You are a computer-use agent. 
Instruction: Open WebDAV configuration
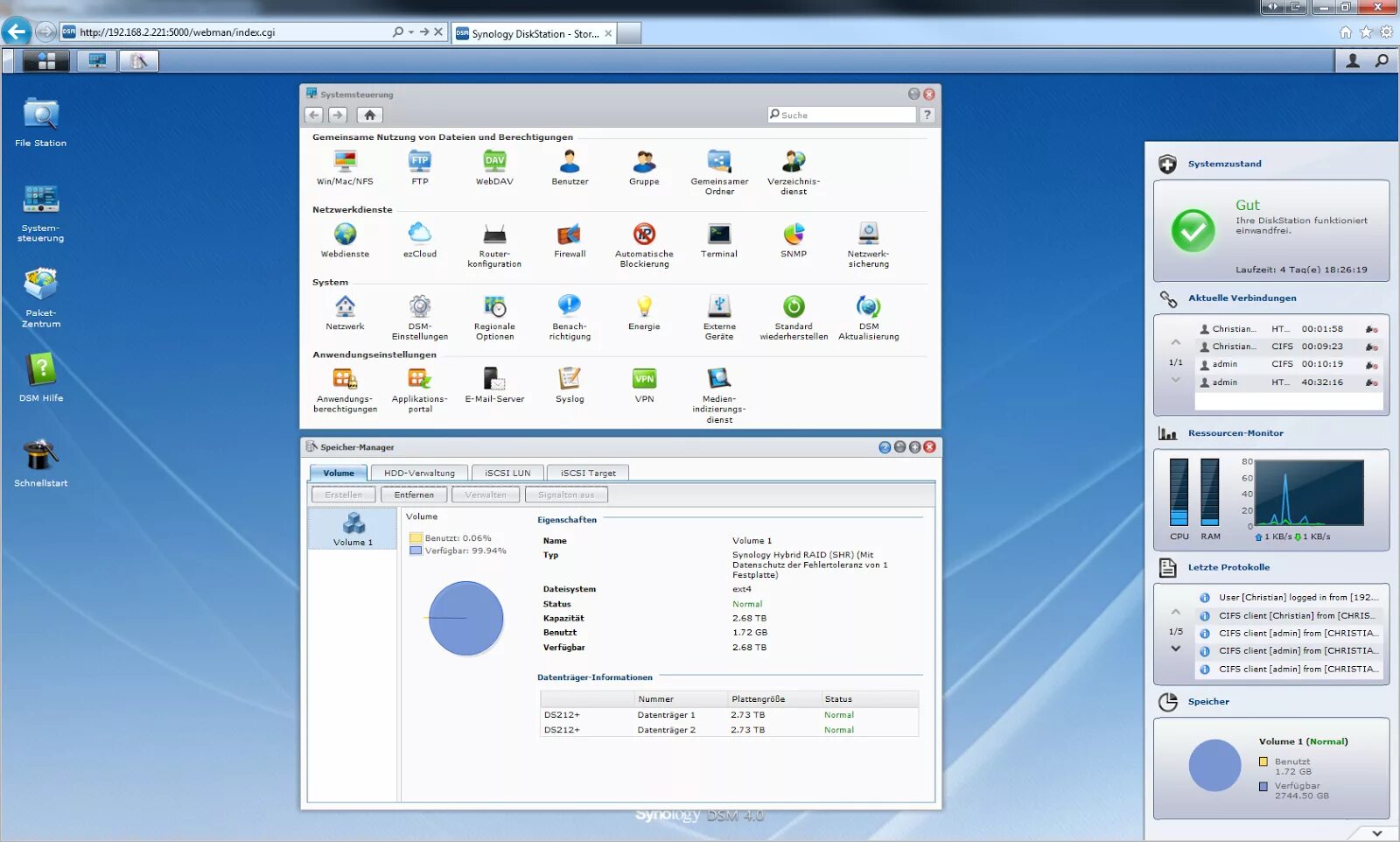pyautogui.click(x=494, y=168)
